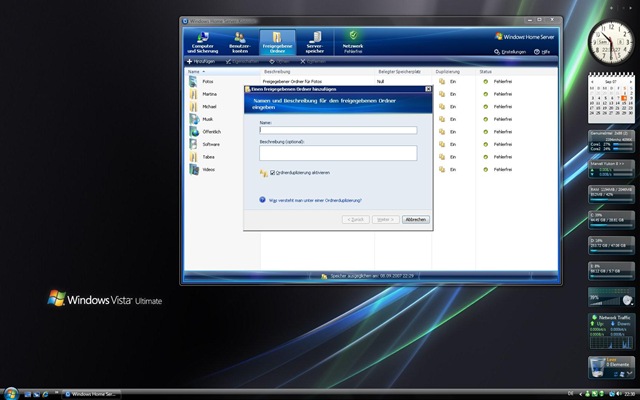Click the Network Traffic gadget
Viewport: 640px width, 400px height.
pos(611,331)
